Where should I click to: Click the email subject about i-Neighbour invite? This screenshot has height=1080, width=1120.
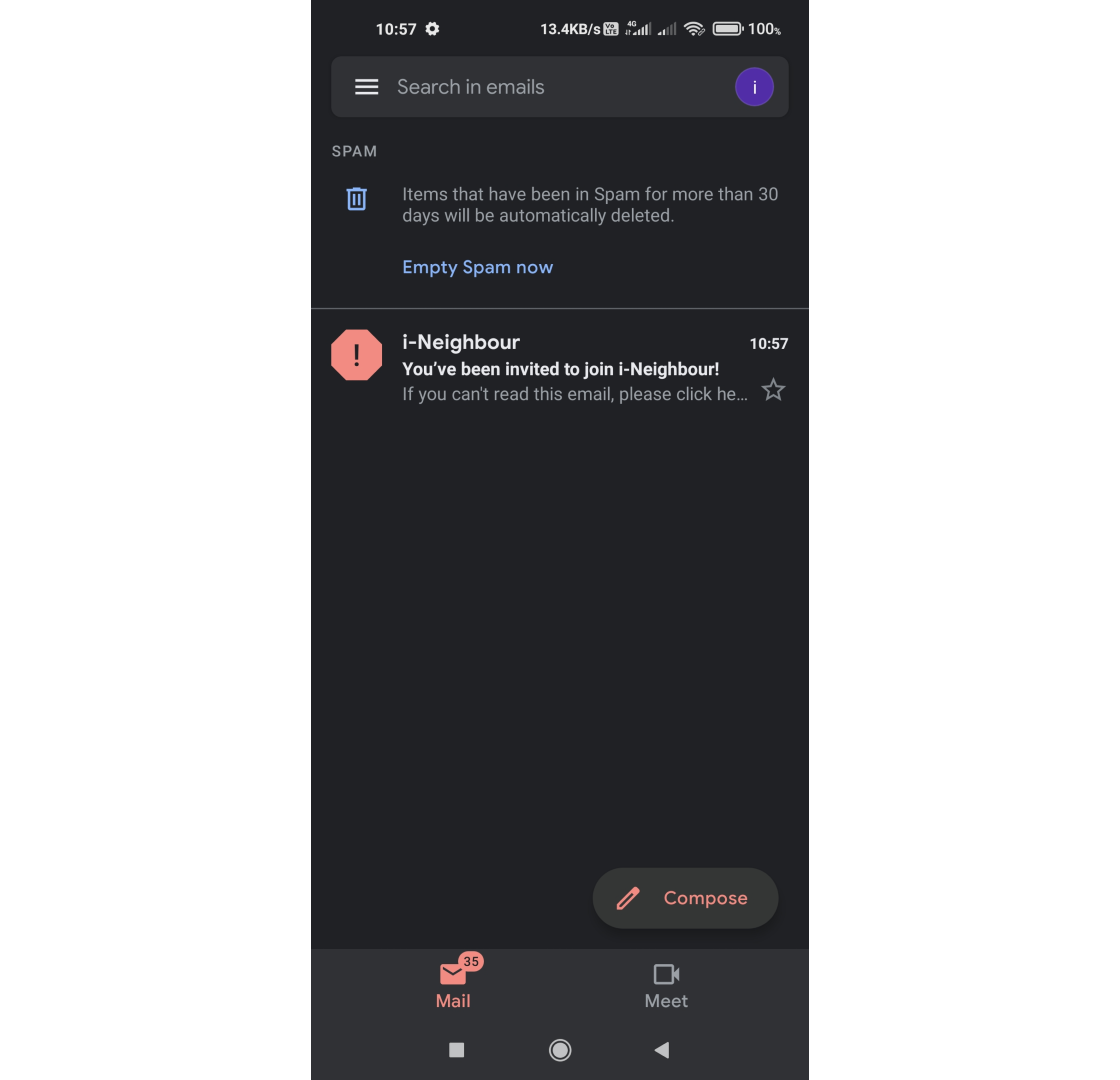pos(561,369)
